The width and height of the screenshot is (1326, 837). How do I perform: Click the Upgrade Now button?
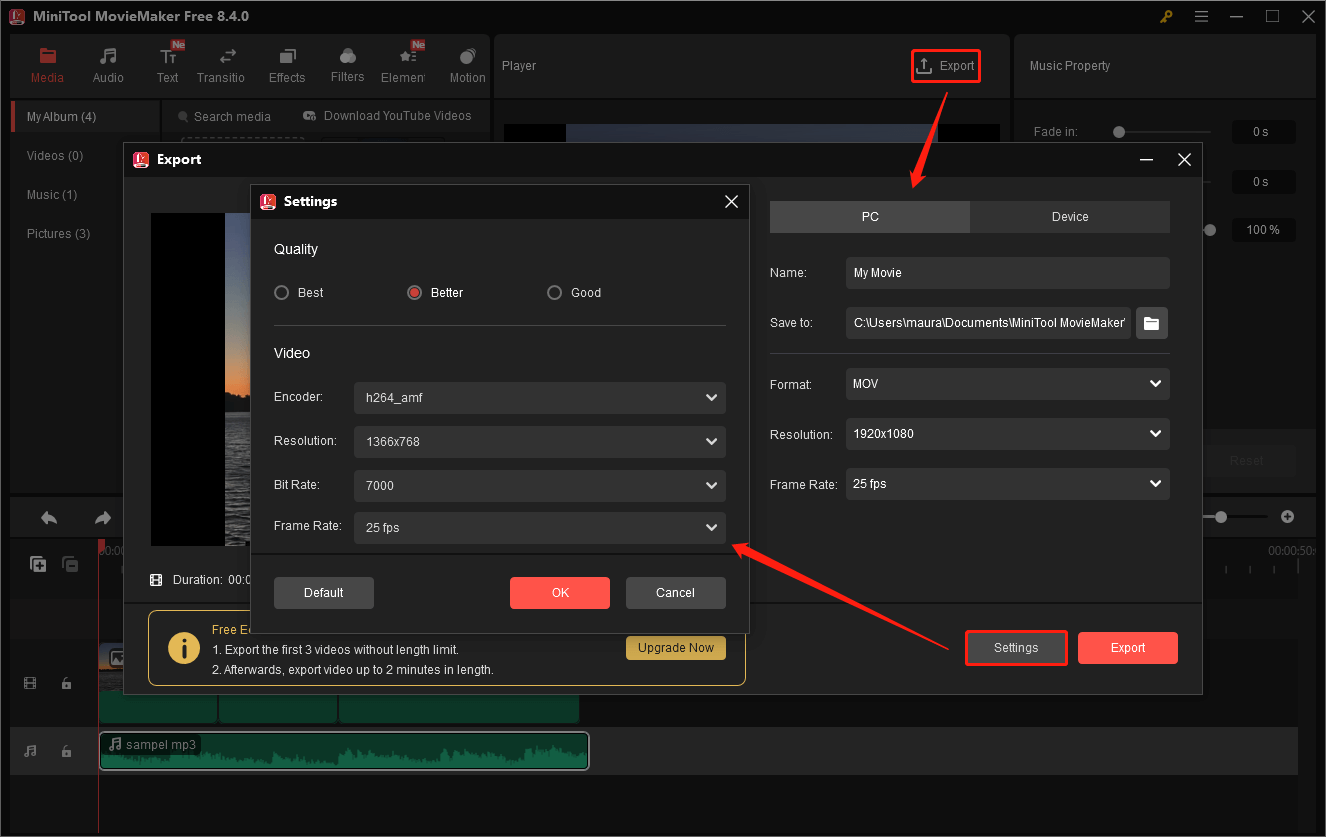point(675,647)
